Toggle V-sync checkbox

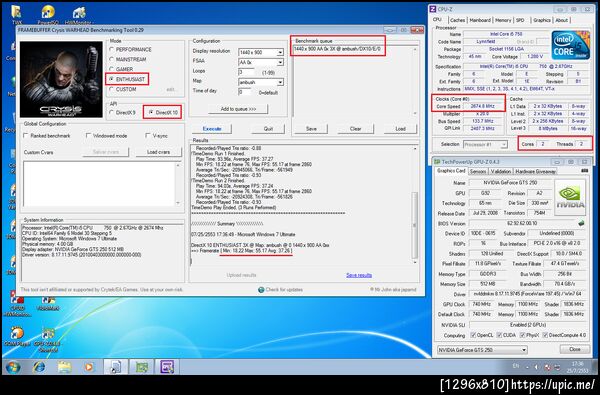(x=148, y=135)
